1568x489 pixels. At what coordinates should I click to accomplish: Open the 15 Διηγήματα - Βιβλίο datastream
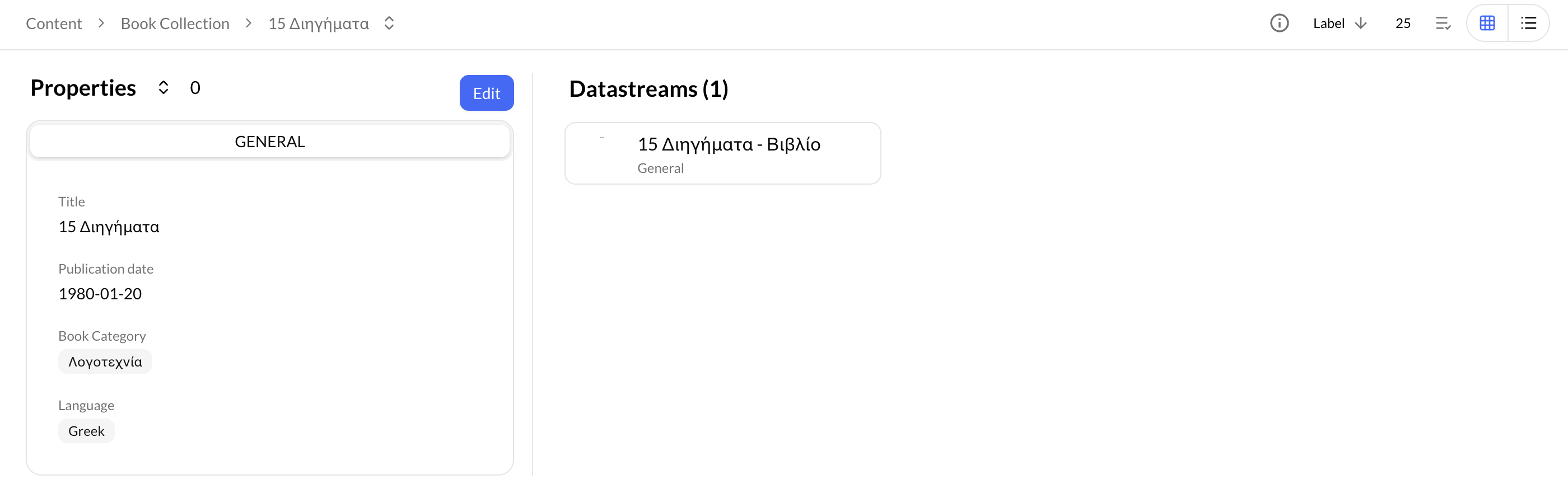pyautogui.click(x=729, y=145)
